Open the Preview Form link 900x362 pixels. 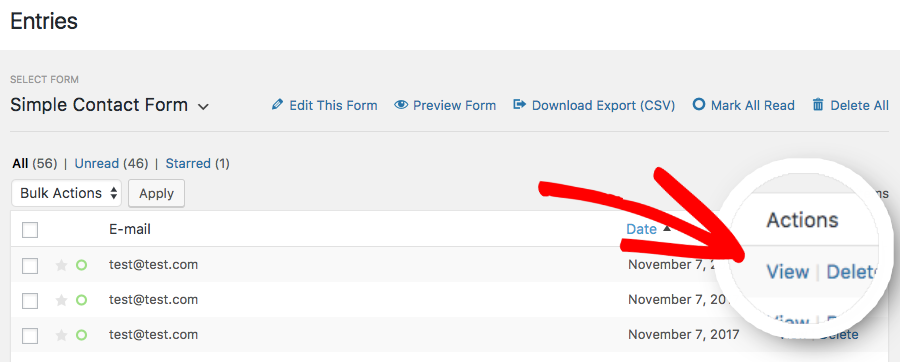pos(455,106)
